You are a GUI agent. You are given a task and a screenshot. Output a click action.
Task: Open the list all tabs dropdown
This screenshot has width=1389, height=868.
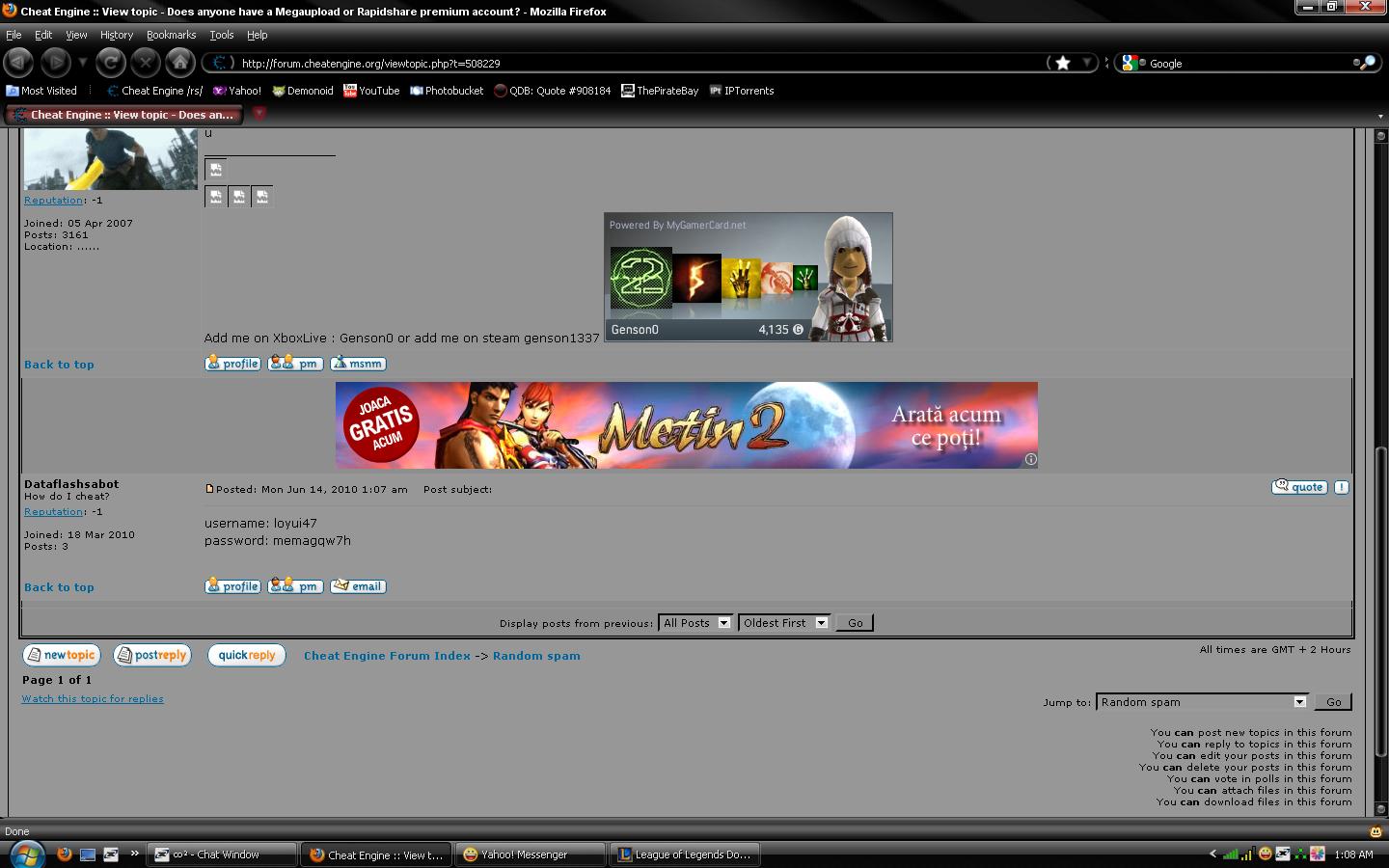coord(1379,116)
